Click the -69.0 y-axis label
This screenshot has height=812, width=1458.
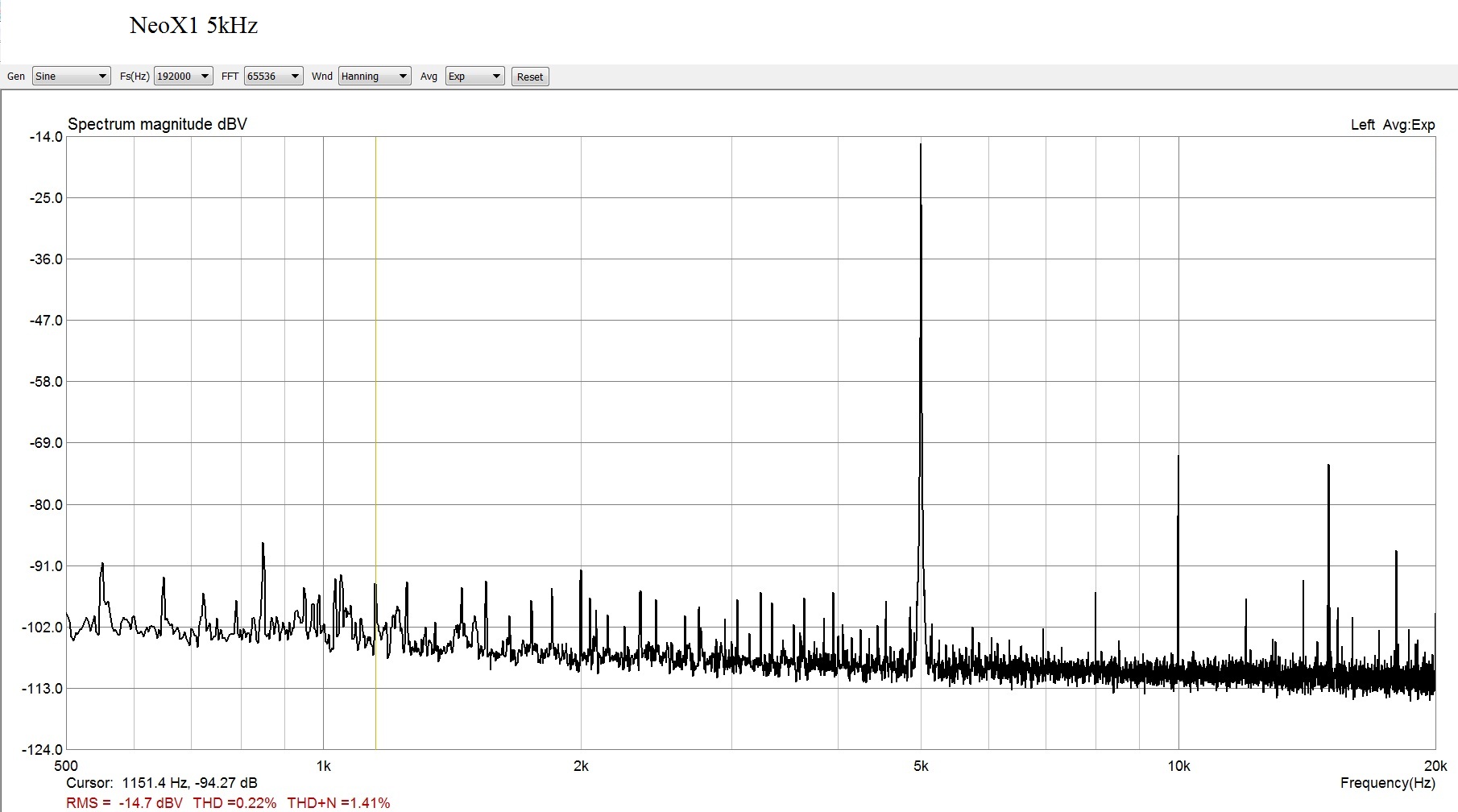(46, 443)
